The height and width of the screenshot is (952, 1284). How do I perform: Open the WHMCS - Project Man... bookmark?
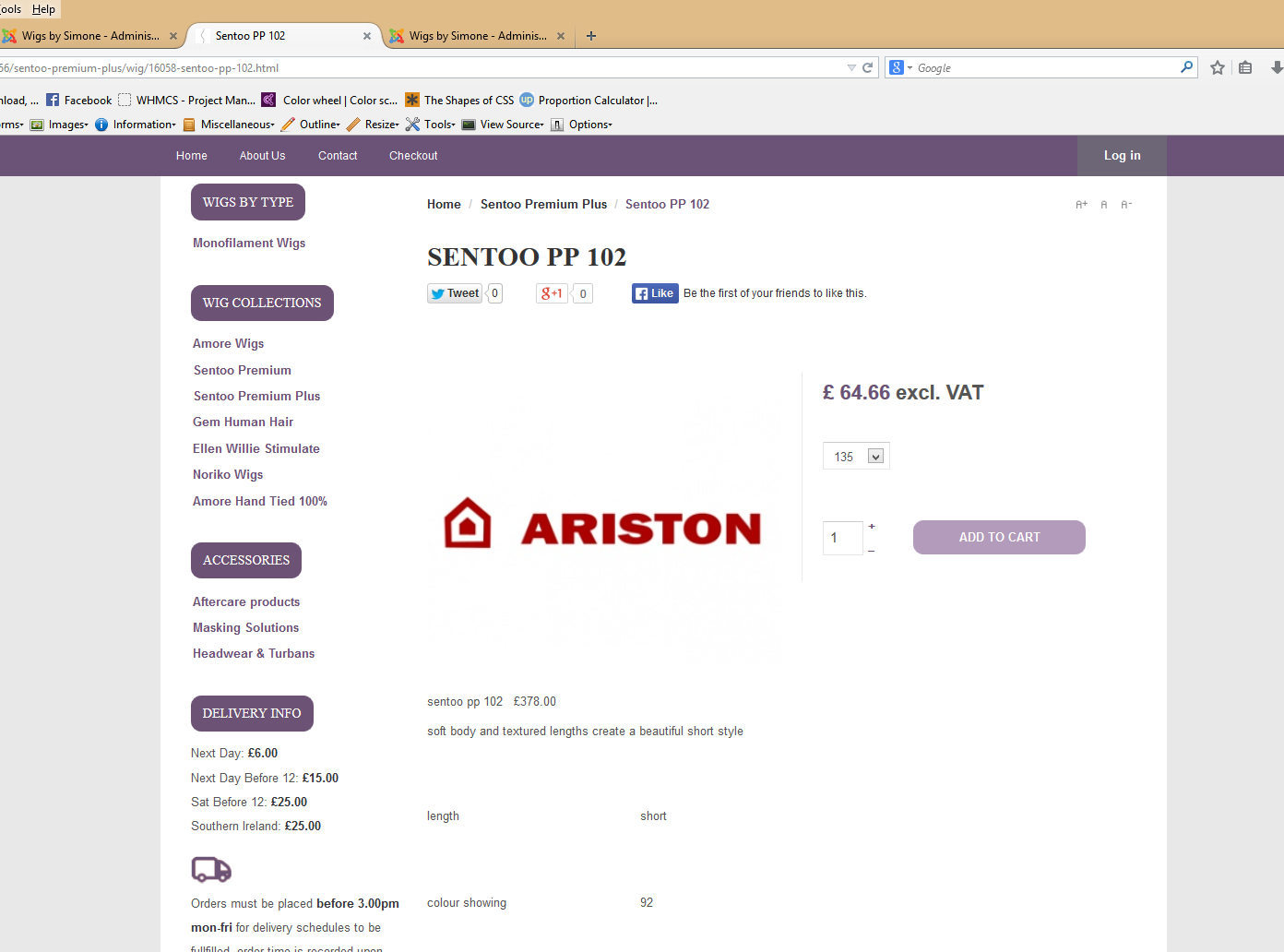point(187,100)
